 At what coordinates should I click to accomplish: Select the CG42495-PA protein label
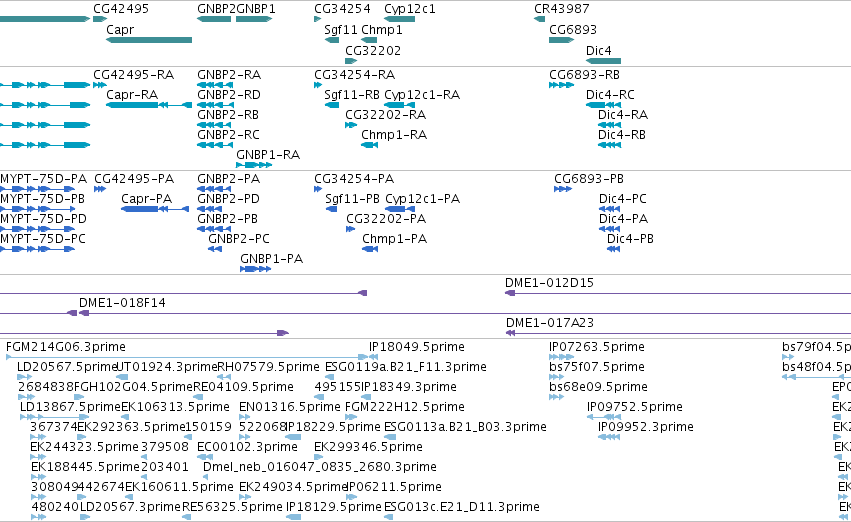[x=134, y=179]
